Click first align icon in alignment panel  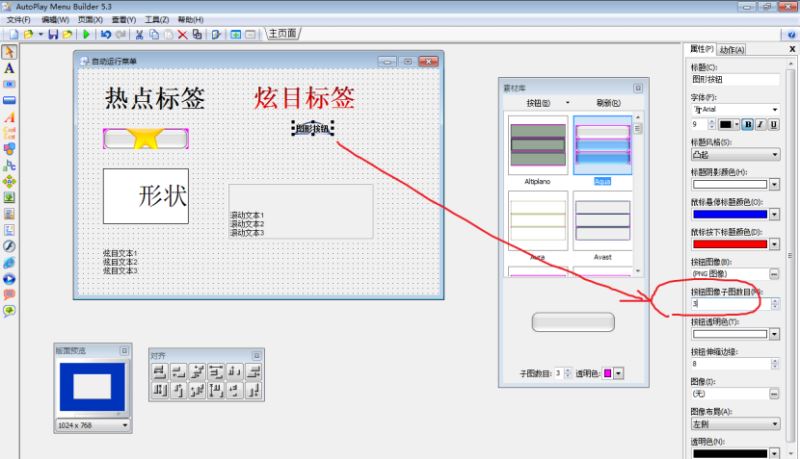click(160, 372)
